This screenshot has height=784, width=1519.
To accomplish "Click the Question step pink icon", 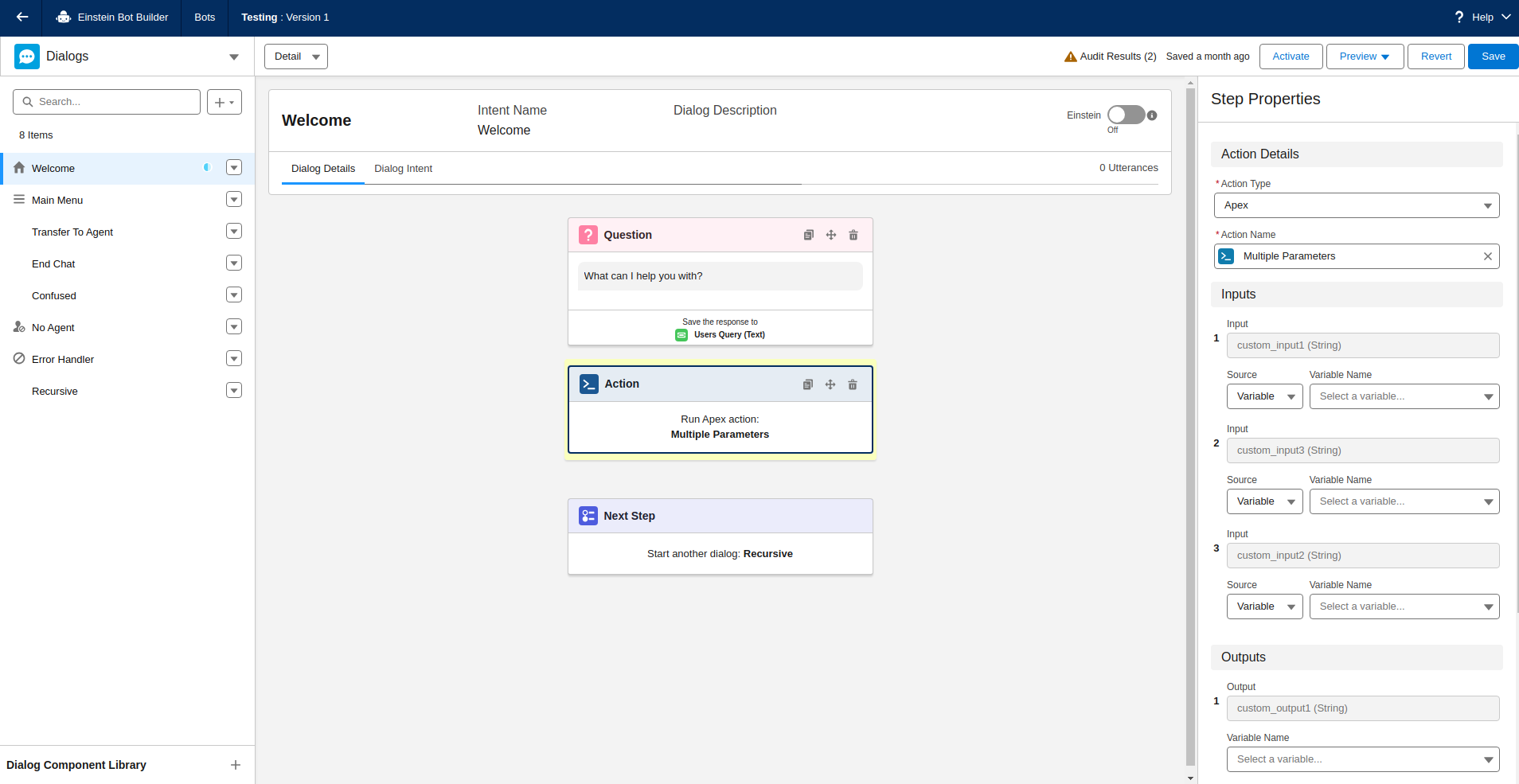I will pos(588,235).
